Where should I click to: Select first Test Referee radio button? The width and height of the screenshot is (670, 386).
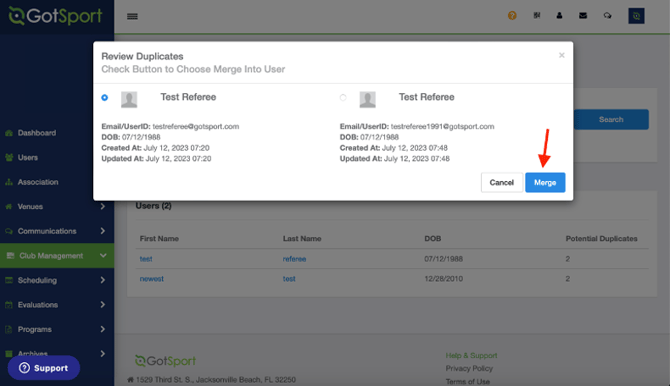click(105, 97)
